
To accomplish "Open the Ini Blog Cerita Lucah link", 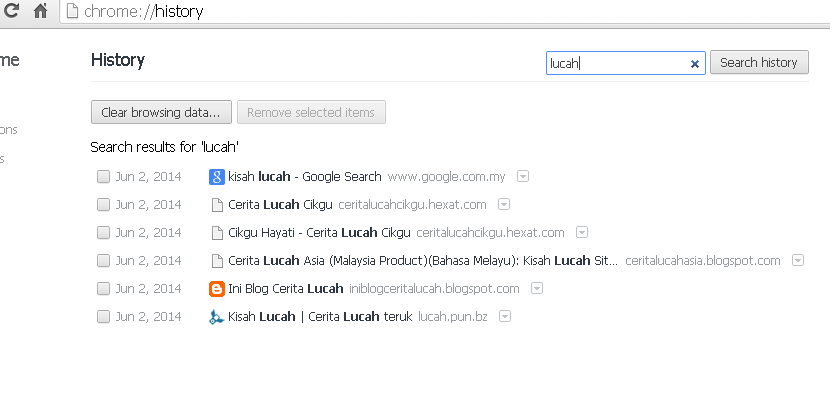I will tap(286, 289).
